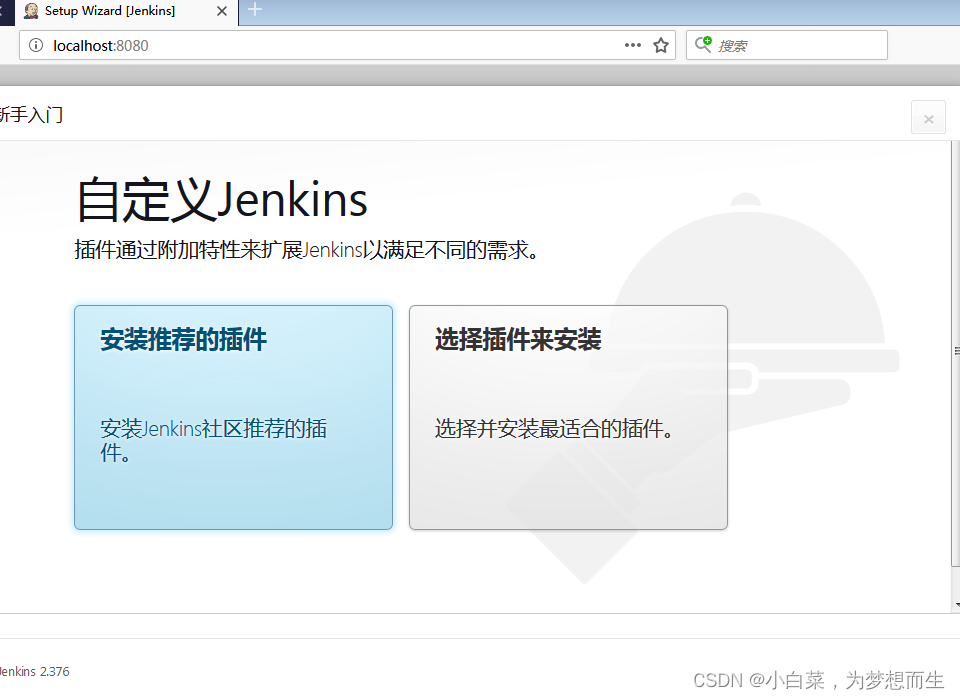Click the scrollbar down arrow at bottom right

tap(956, 605)
